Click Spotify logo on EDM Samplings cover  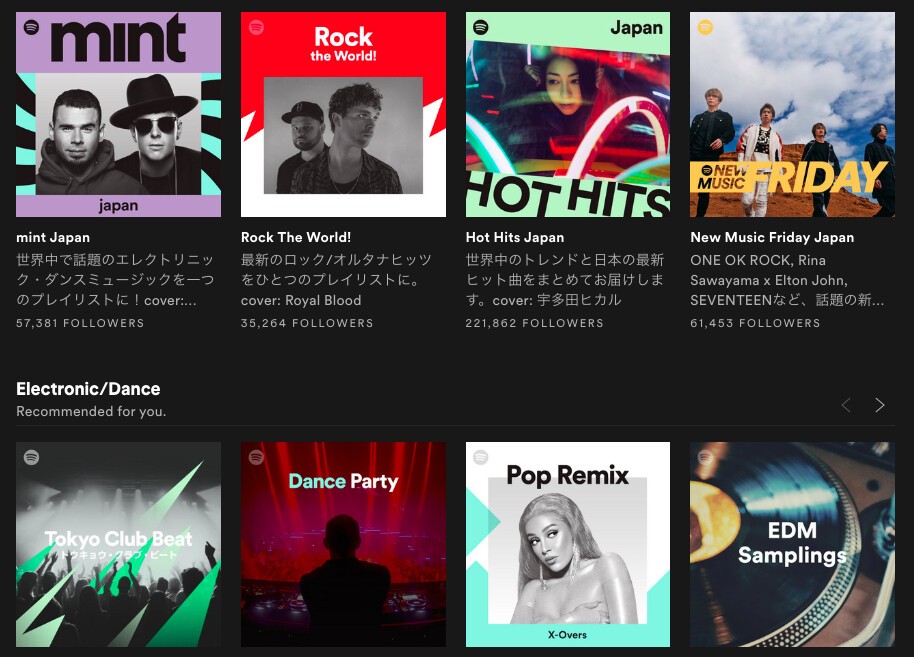[x=705, y=458]
